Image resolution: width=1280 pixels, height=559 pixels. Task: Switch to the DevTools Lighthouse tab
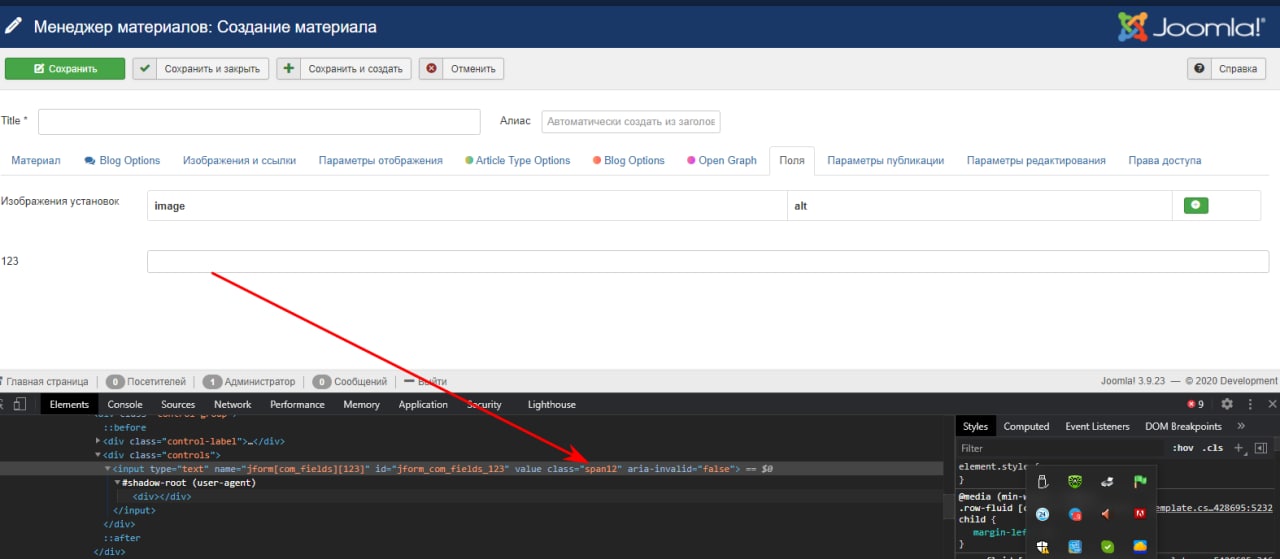click(x=552, y=404)
